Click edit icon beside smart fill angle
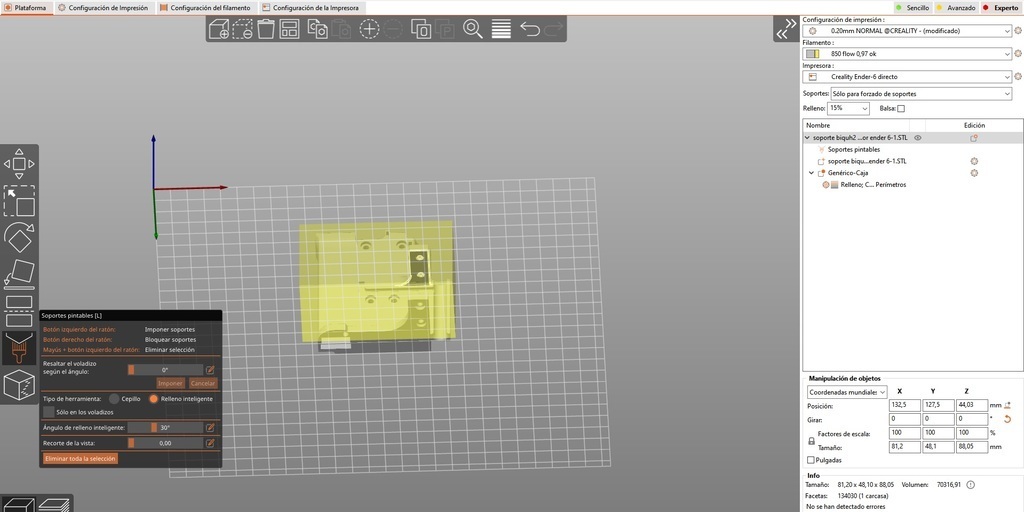 tap(210, 428)
